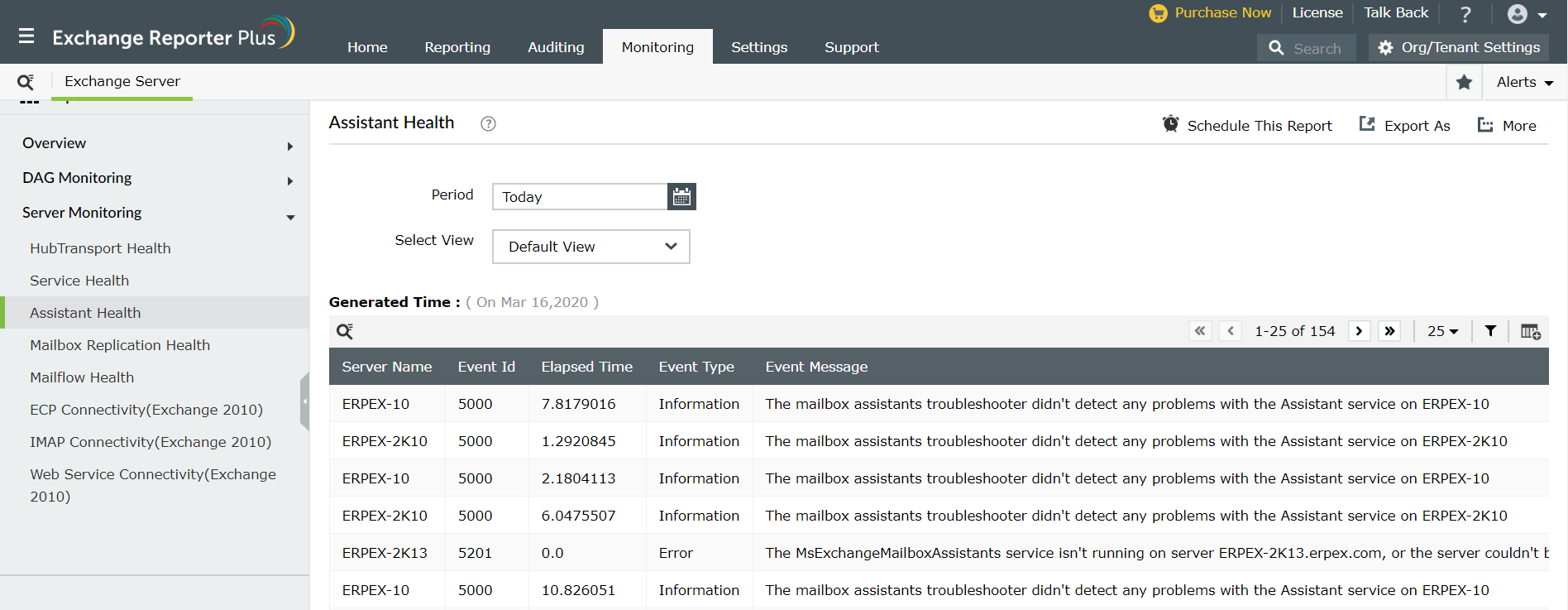1568x610 pixels.
Task: Open the hamburger navigation menu
Action: pyautogui.click(x=26, y=36)
